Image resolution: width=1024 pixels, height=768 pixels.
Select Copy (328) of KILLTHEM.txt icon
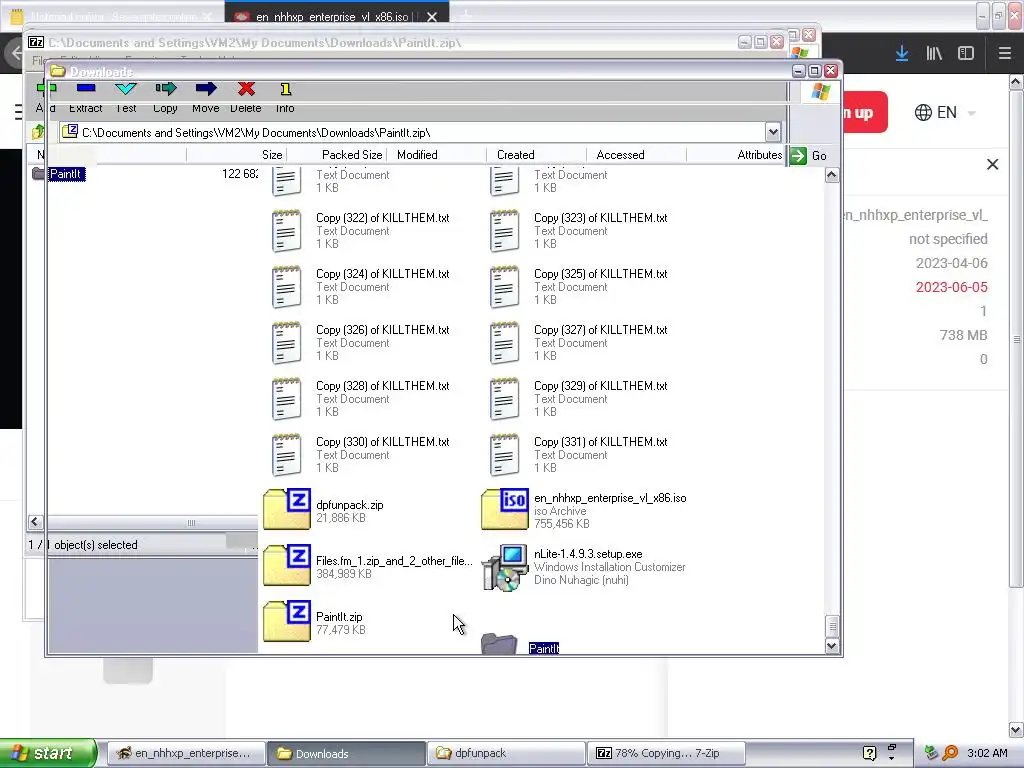click(286, 399)
